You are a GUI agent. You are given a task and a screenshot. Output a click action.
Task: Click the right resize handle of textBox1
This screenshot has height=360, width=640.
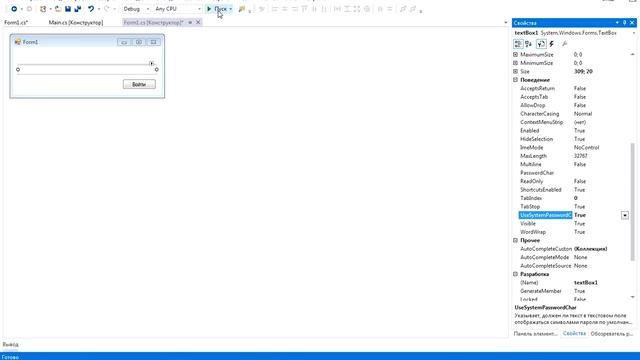pos(157,69)
